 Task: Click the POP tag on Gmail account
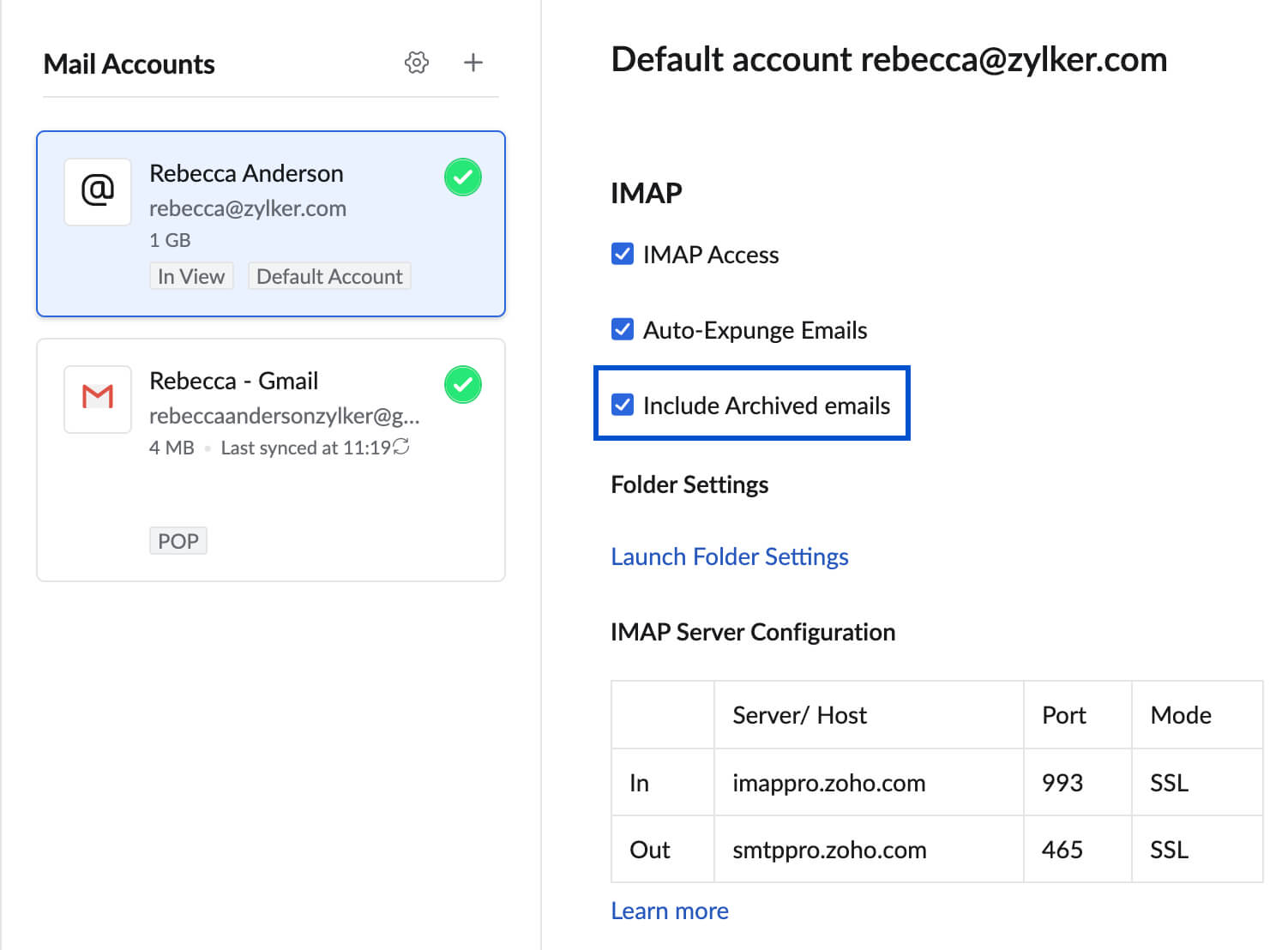click(x=178, y=541)
